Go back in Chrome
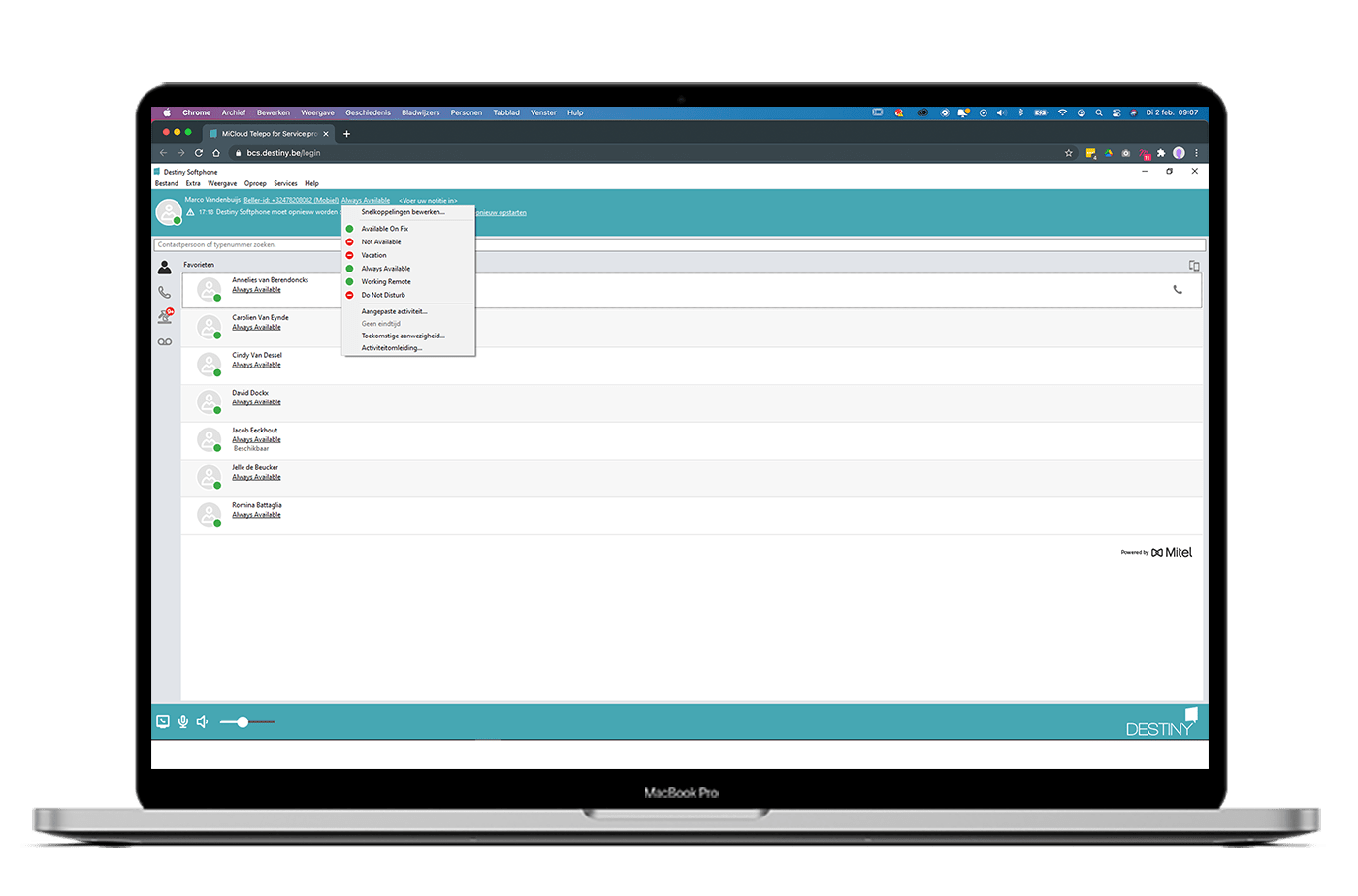This screenshot has width=1358, height=896. click(163, 153)
